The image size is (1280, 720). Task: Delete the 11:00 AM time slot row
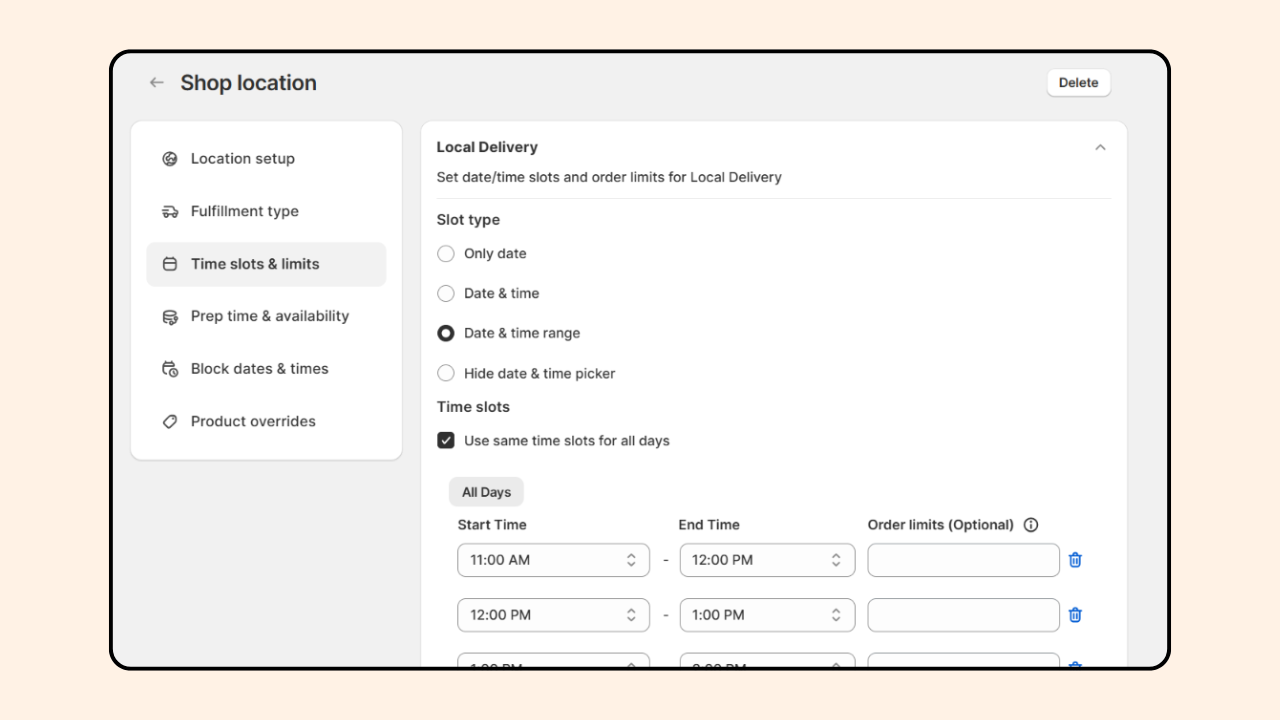point(1075,560)
